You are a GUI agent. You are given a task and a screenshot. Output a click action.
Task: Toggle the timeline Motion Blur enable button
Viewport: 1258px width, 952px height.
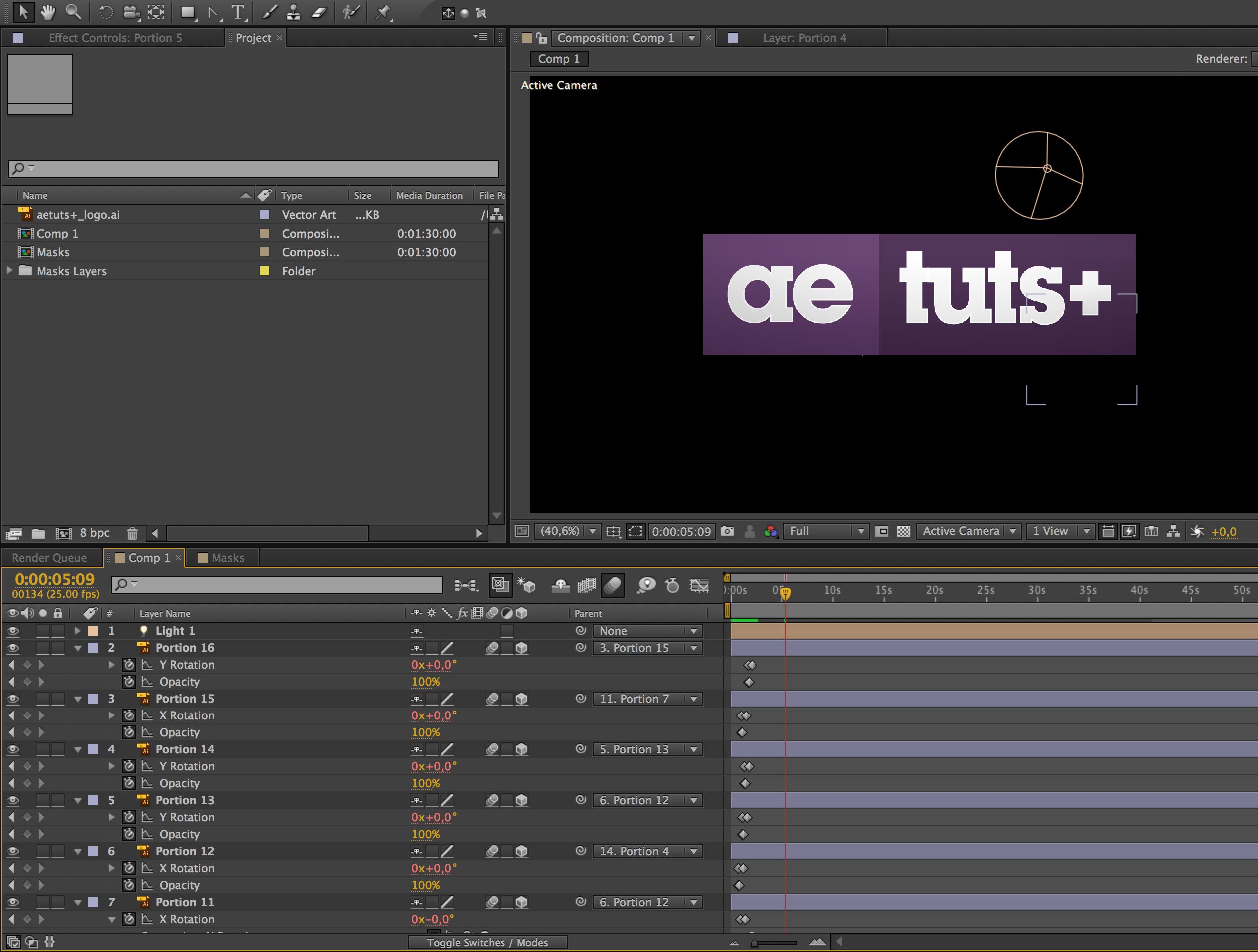coord(613,585)
